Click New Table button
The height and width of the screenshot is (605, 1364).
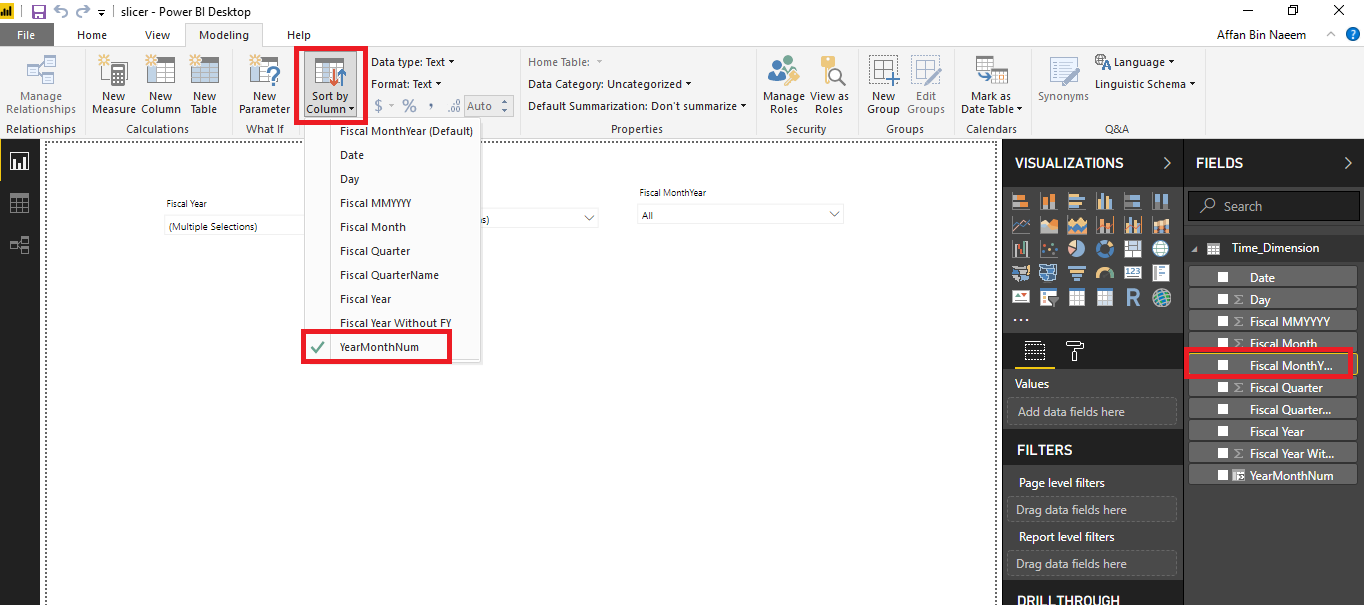[x=204, y=85]
